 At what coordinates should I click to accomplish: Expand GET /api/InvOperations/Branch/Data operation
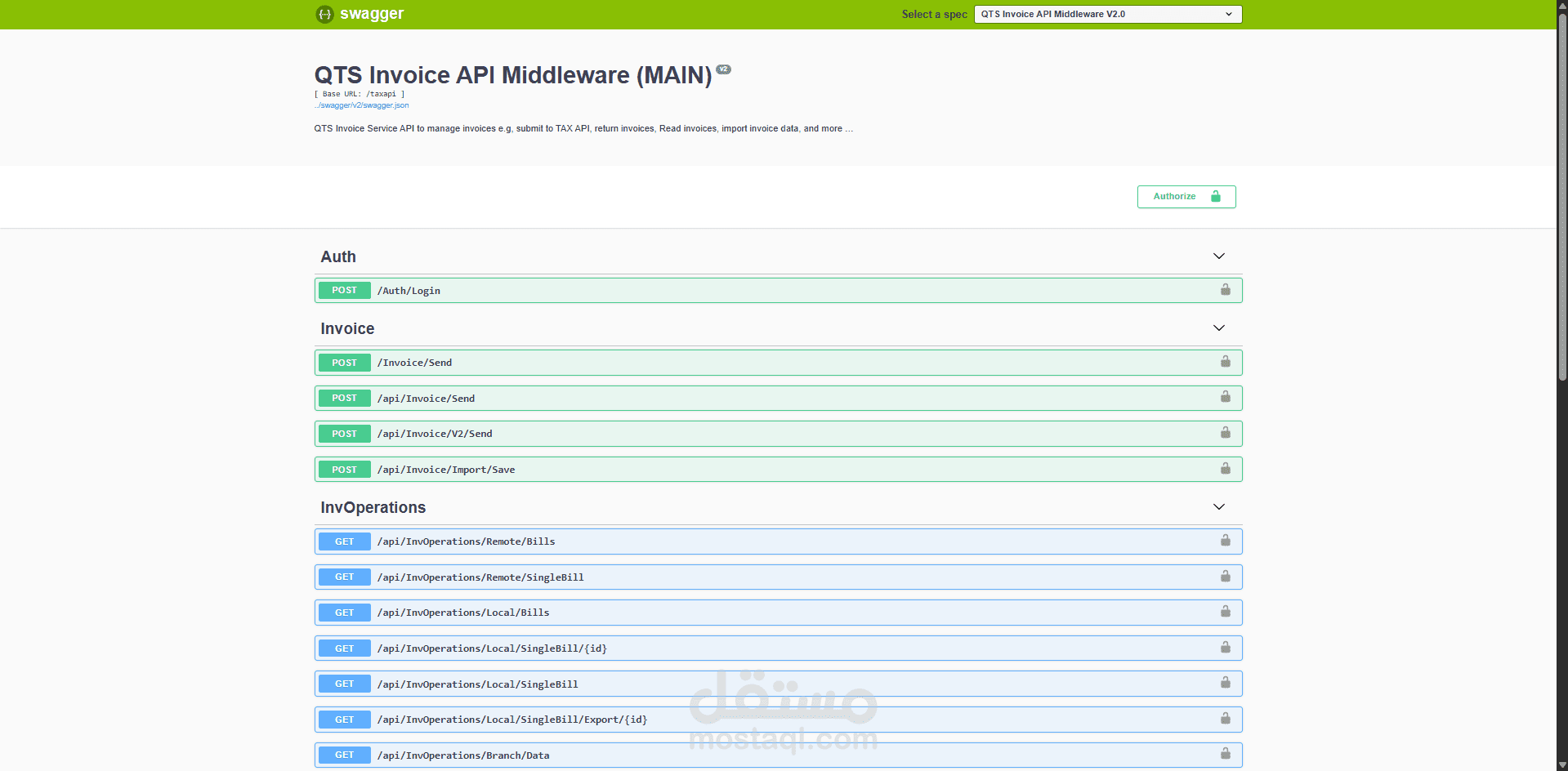(x=778, y=755)
